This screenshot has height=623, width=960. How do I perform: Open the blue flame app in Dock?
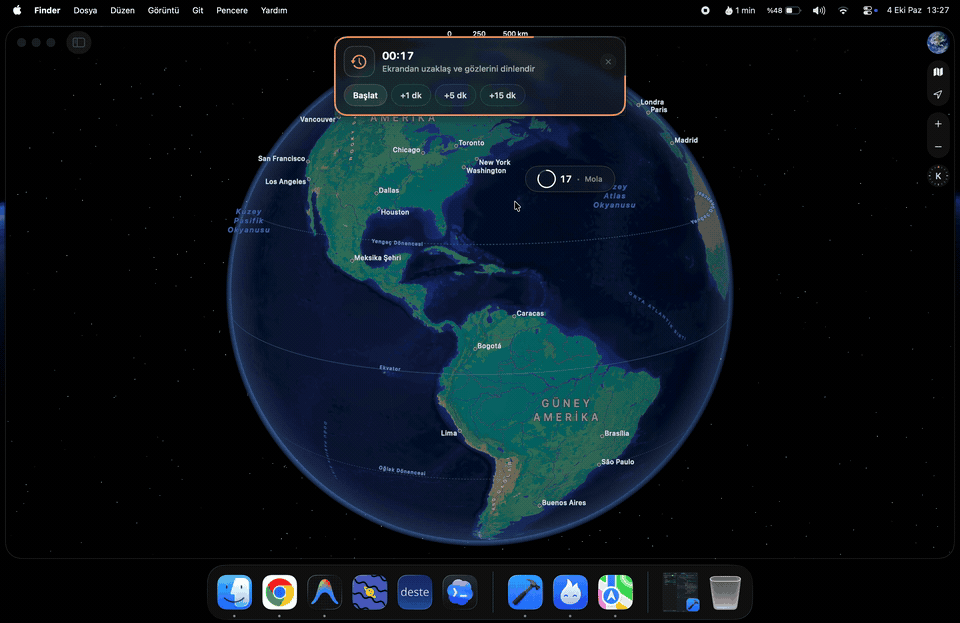pyautogui.click(x=570, y=592)
